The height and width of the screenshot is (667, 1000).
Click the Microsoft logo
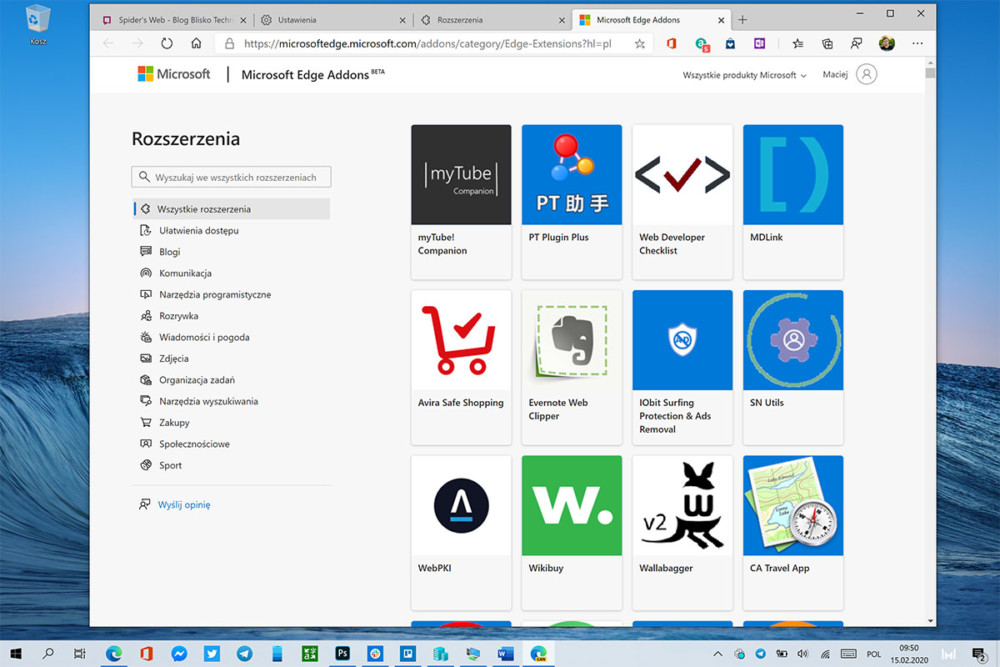[173, 74]
